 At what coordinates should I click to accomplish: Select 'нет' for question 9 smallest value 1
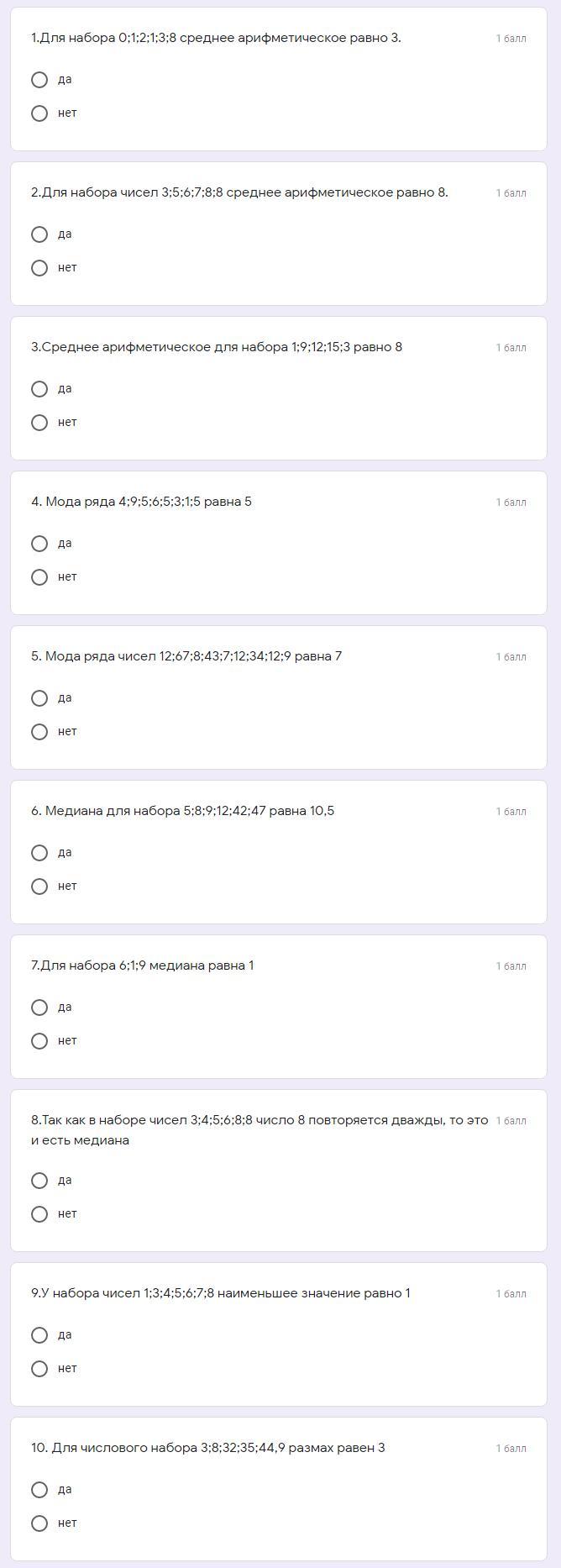tap(39, 1369)
